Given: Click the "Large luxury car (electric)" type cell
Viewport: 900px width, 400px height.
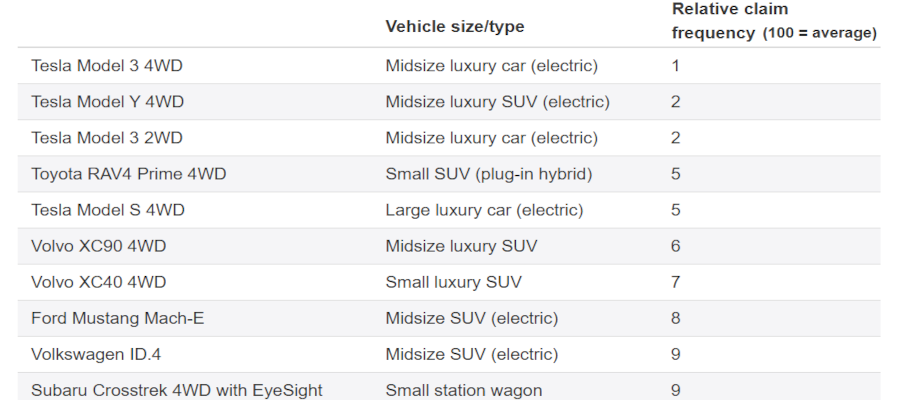Looking at the screenshot, I should [484, 210].
